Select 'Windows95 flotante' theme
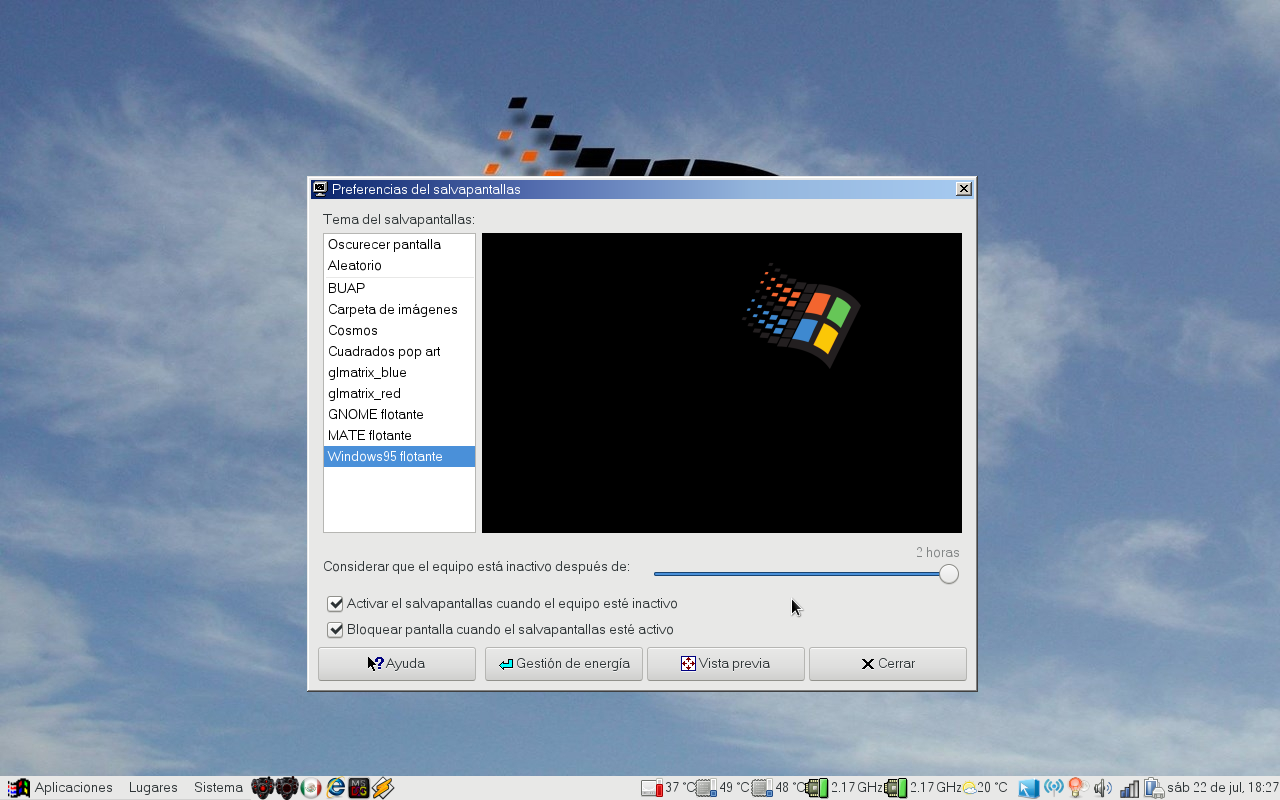Image resolution: width=1280 pixels, height=800 pixels. coord(399,457)
